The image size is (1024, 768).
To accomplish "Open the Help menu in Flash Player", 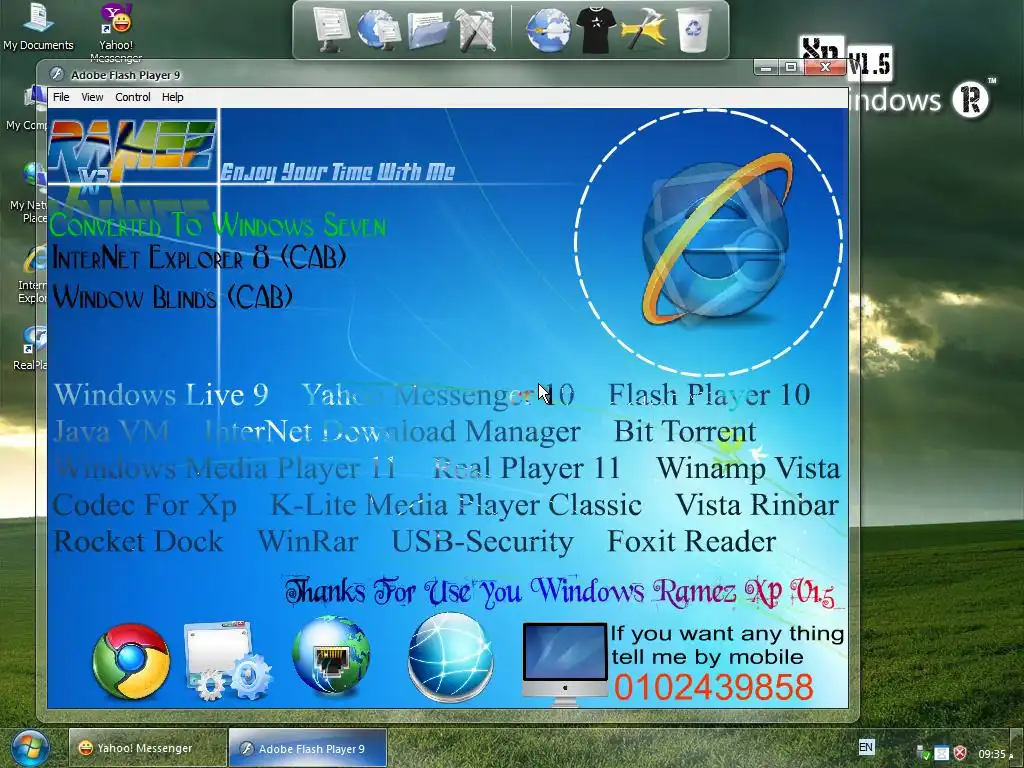I will click(x=172, y=97).
